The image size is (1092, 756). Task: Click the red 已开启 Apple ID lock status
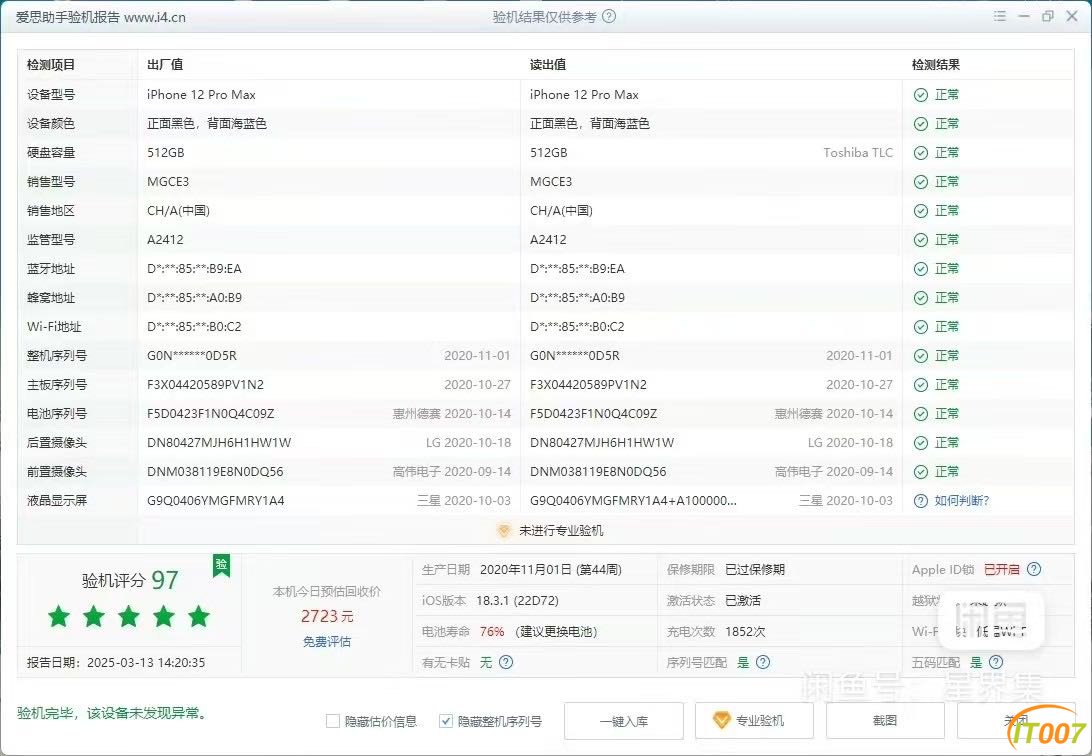[x=1001, y=569]
